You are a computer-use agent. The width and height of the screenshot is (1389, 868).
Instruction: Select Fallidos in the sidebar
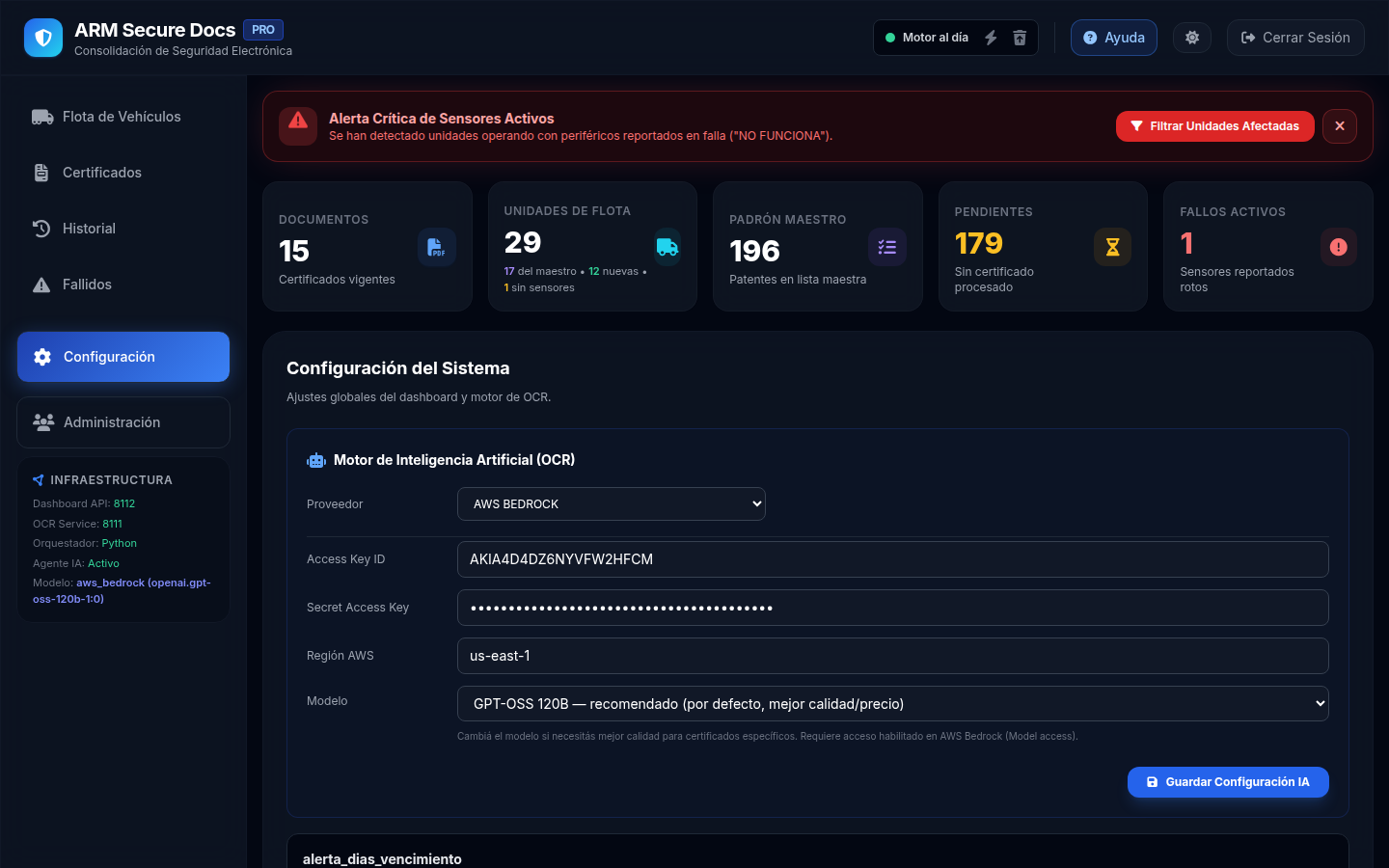click(123, 285)
